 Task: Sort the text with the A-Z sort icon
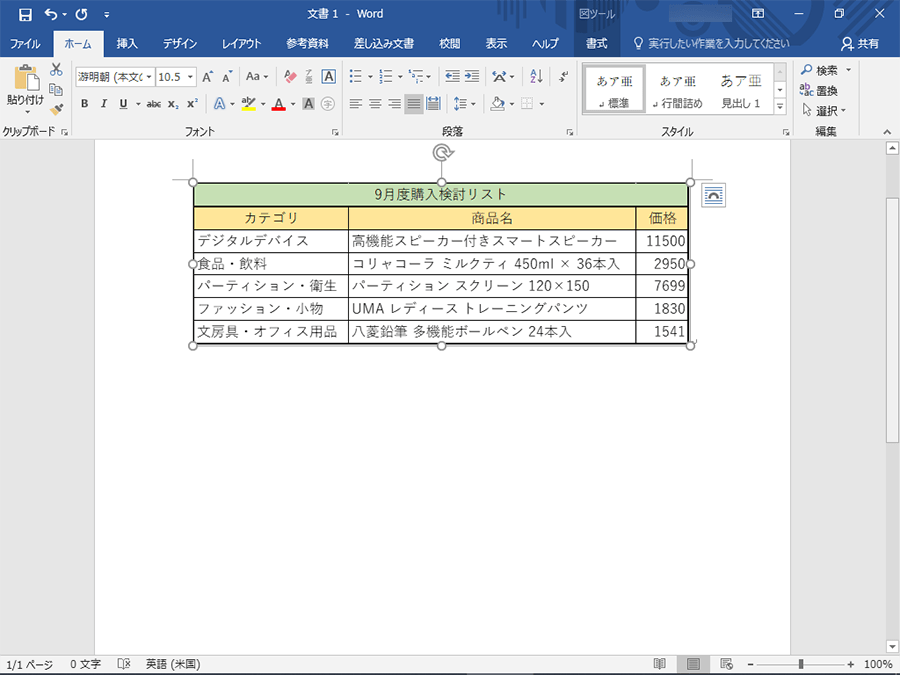pyautogui.click(x=536, y=77)
